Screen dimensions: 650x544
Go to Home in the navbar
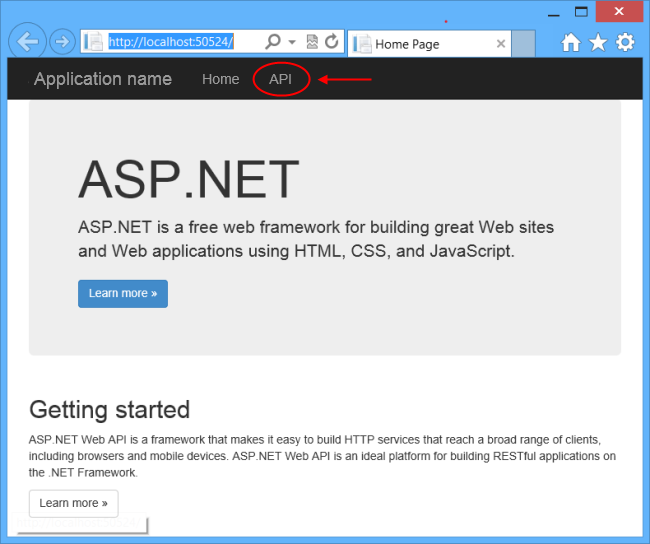pyautogui.click(x=221, y=79)
